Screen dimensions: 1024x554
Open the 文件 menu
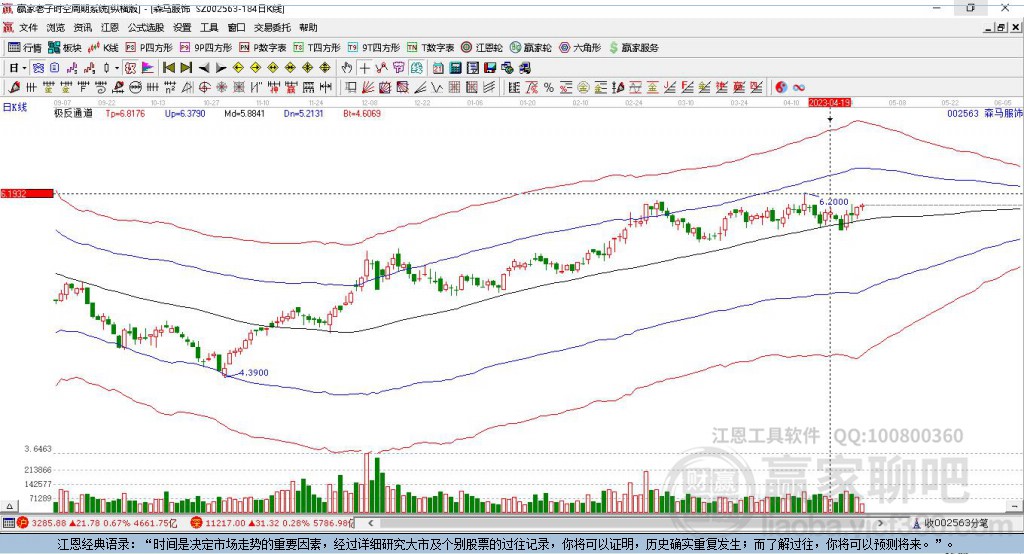coord(28,27)
